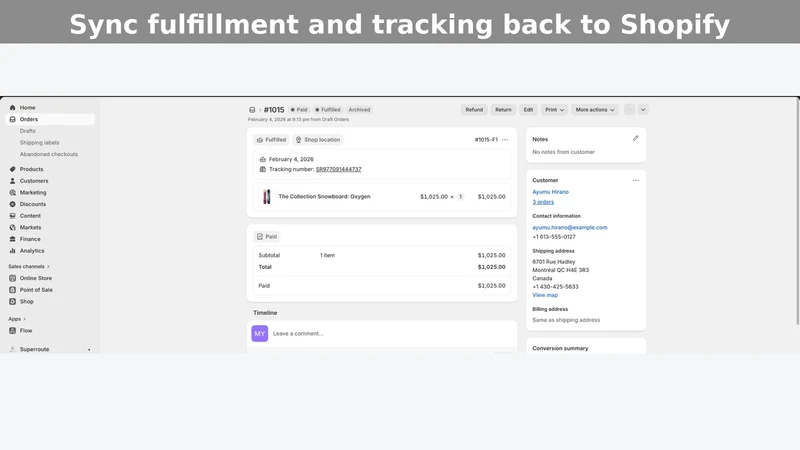Edit notes with the pencil icon

click(636, 138)
